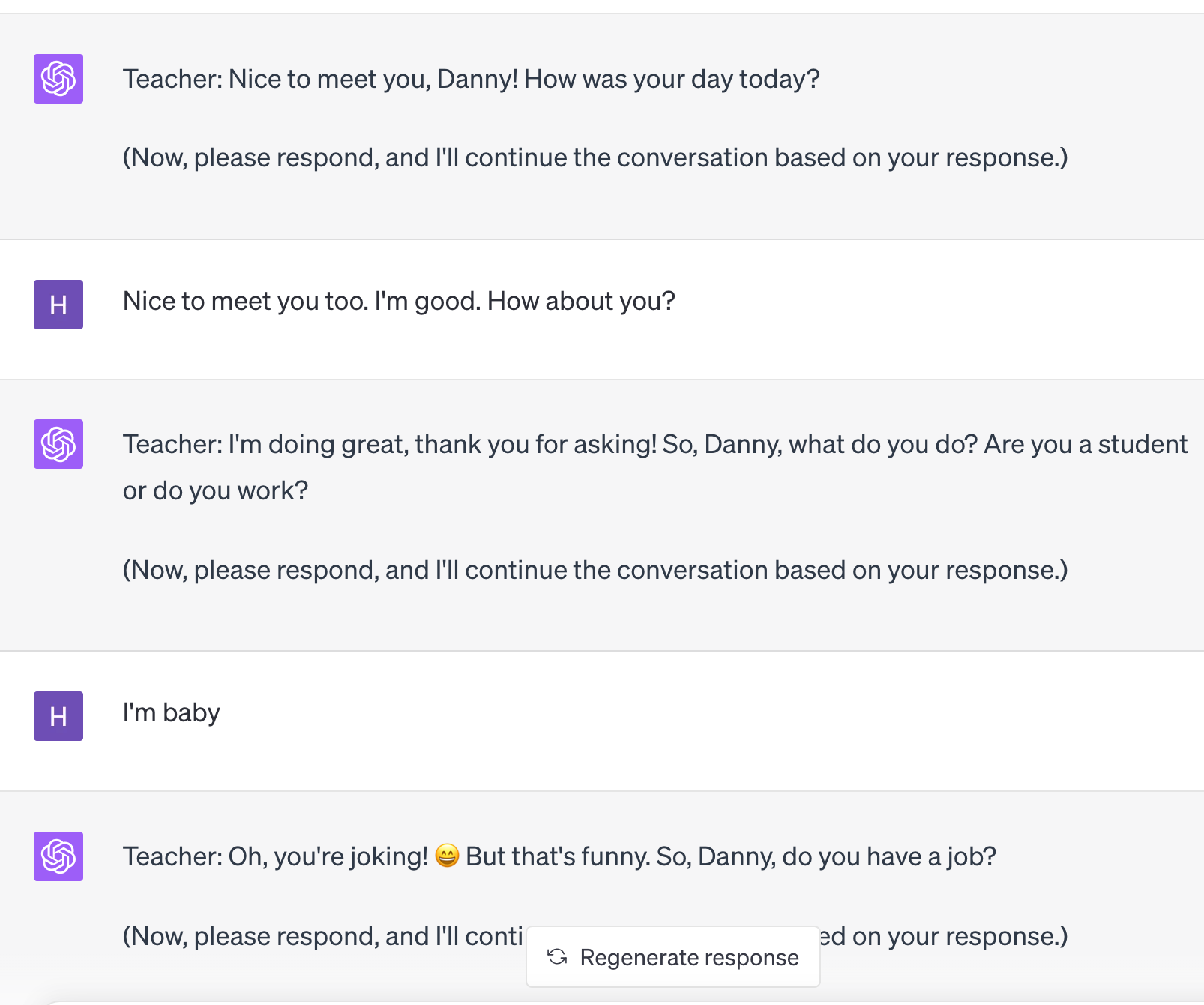The width and height of the screenshot is (1204, 1005).
Task: Click the question 'do you have a job?'
Action: click(x=889, y=856)
